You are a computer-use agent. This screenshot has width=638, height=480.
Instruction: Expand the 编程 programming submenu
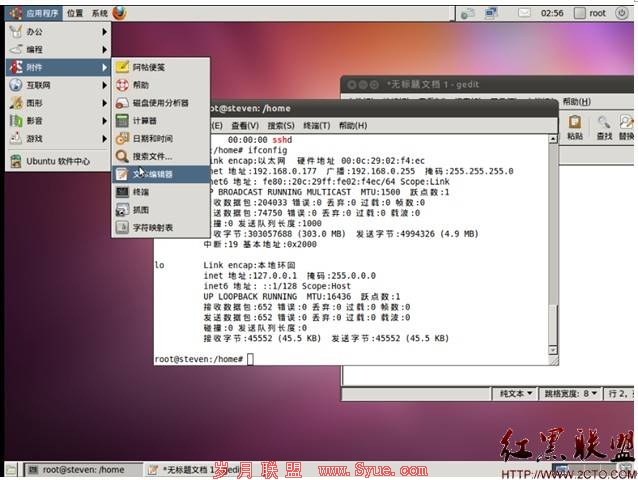[x=58, y=49]
